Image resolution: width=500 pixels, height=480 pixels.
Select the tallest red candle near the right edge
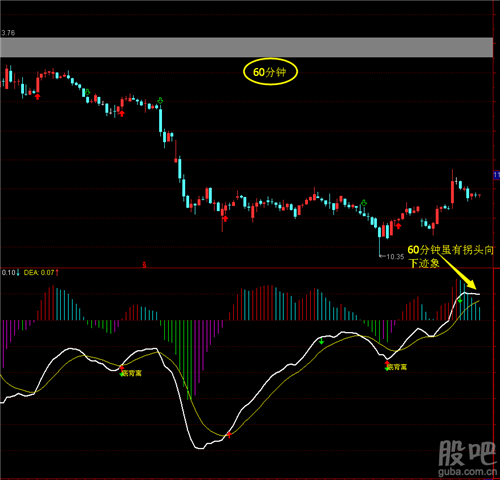click(452, 188)
